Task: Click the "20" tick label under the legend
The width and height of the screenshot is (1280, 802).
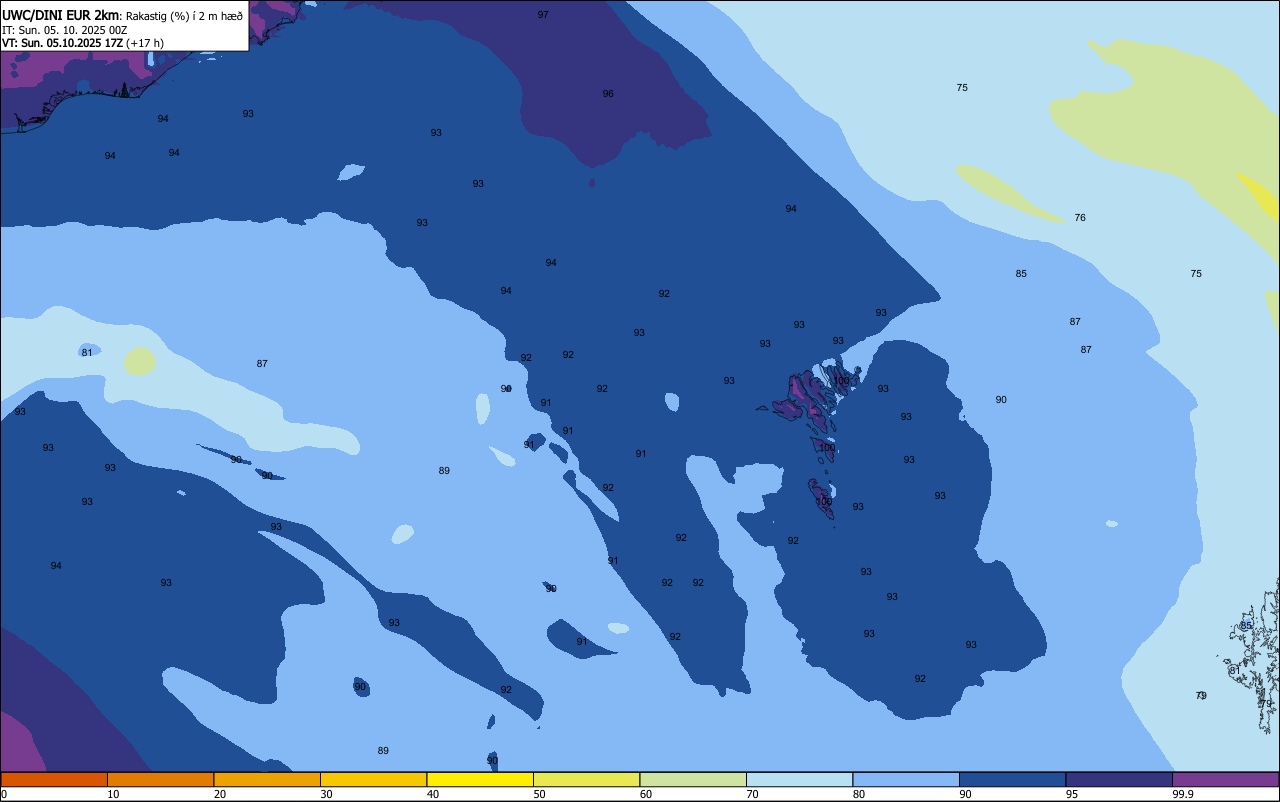Action: (x=220, y=794)
